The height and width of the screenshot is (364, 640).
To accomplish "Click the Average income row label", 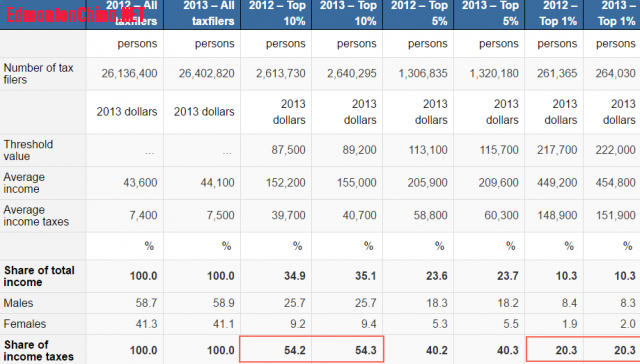I will point(24,183).
